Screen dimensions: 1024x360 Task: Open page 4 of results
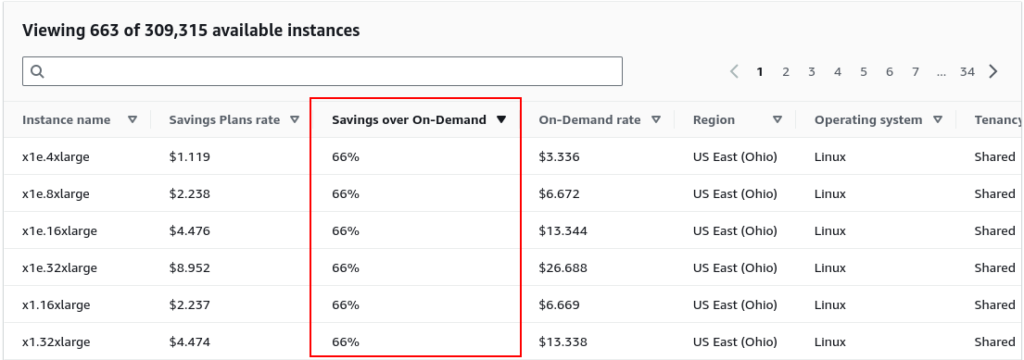click(837, 72)
